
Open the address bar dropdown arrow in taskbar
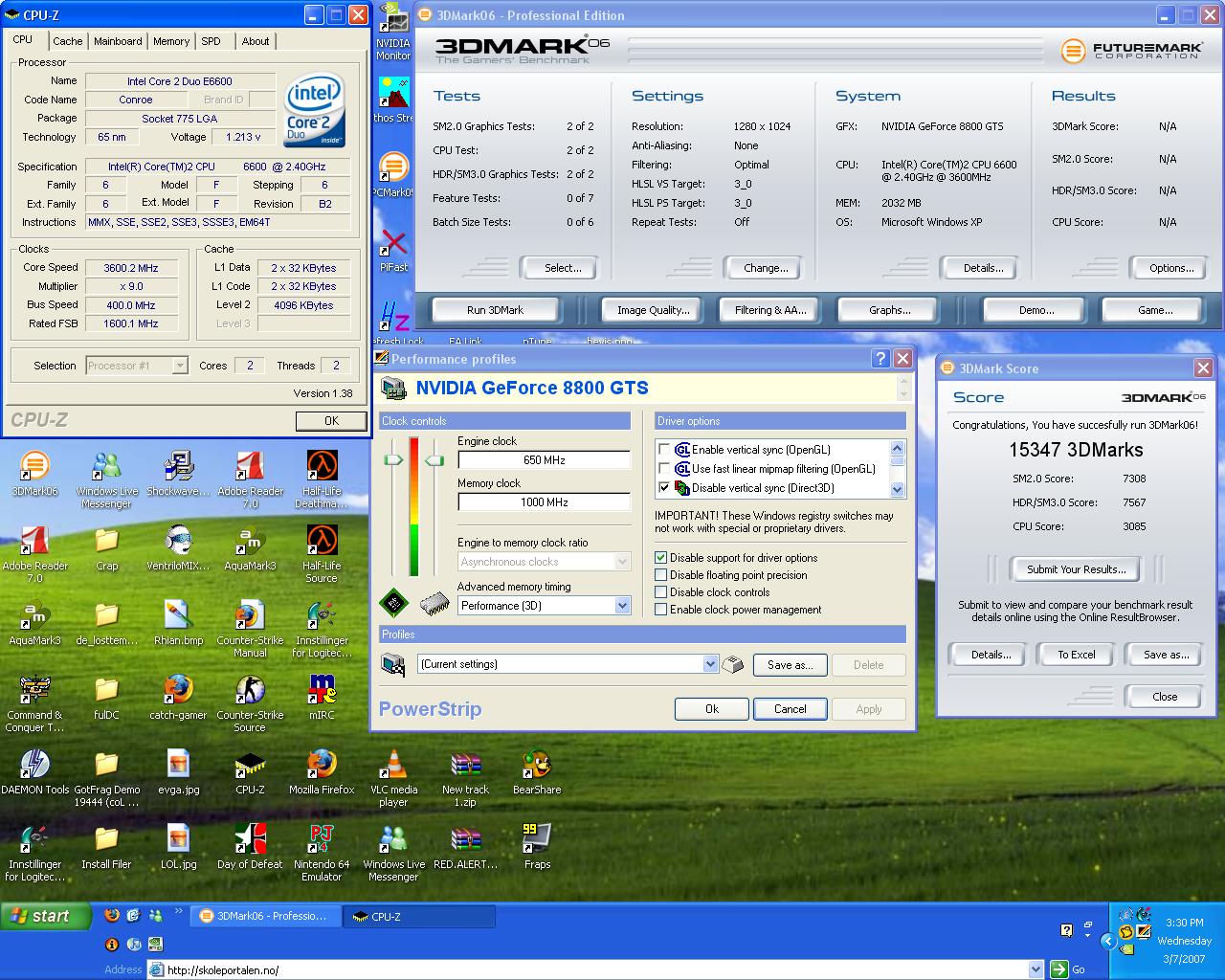(1036, 969)
